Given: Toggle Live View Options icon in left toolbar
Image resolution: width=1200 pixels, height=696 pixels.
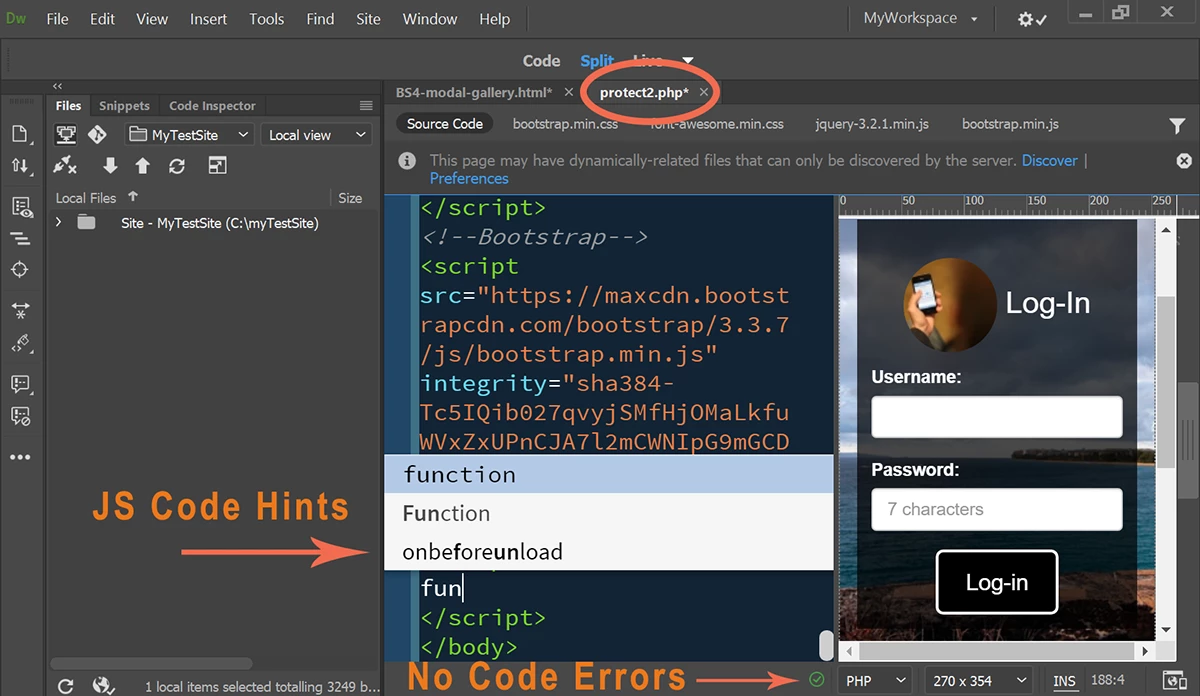Looking at the screenshot, I should pyautogui.click(x=21, y=207).
